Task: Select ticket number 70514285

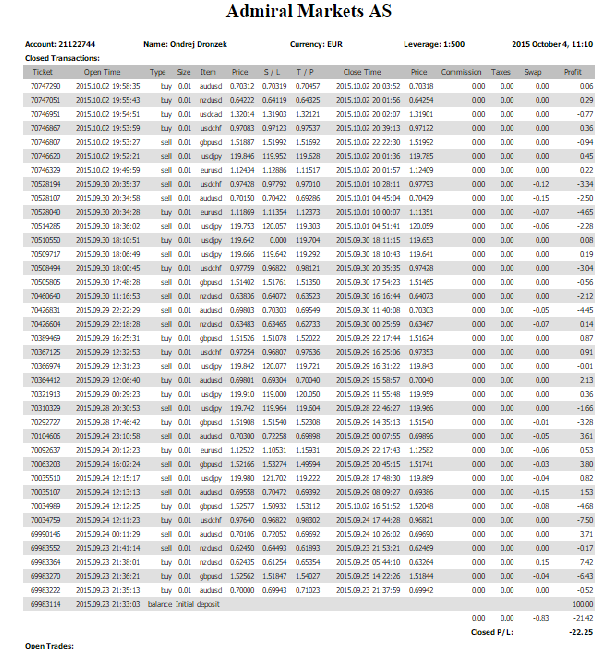Action: coord(46,226)
